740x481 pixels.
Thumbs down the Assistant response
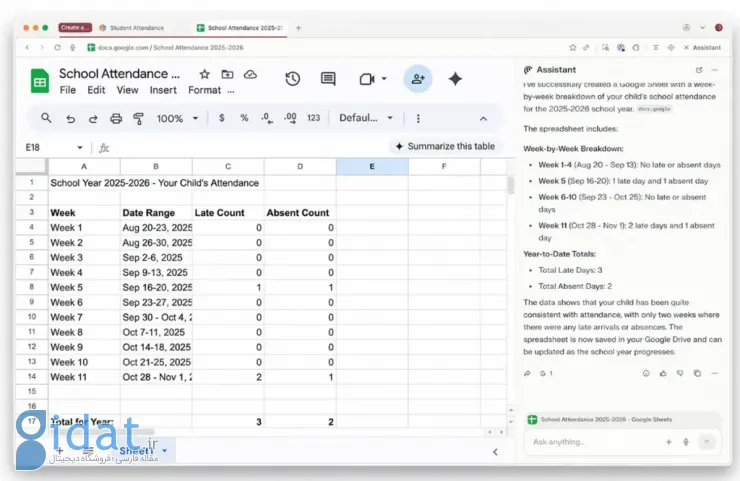tap(678, 373)
